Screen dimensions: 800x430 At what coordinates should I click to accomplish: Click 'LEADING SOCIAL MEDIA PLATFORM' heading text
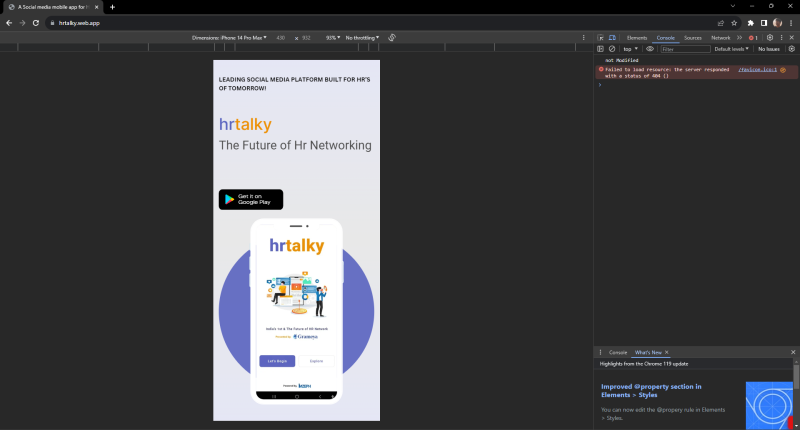[x=294, y=84]
